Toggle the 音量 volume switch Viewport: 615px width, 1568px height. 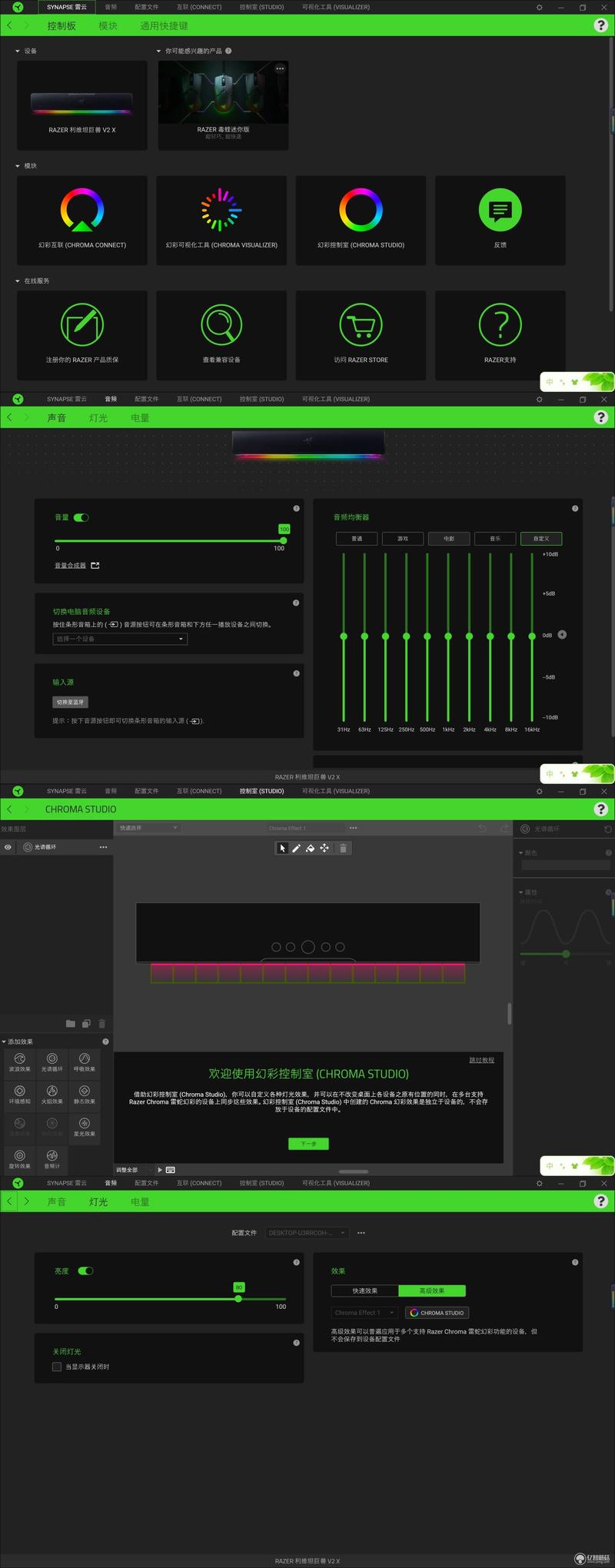81,517
